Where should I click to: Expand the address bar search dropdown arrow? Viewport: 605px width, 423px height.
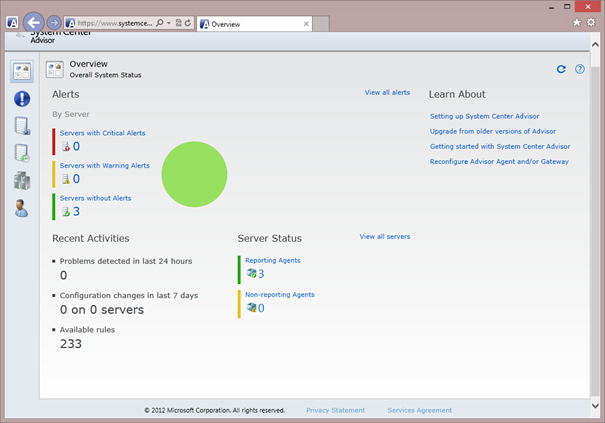[166, 22]
